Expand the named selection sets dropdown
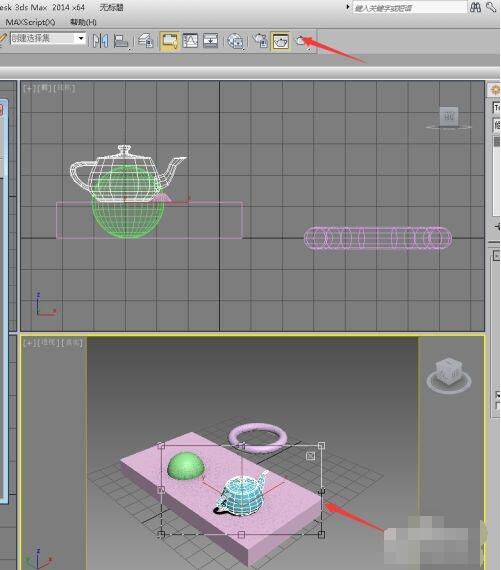Image resolution: width=501 pixels, height=570 pixels. coord(81,38)
